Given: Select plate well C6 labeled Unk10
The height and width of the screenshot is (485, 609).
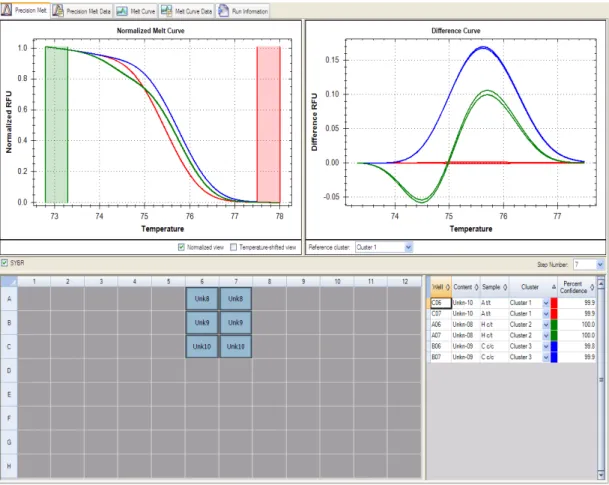Looking at the screenshot, I should [202, 346].
